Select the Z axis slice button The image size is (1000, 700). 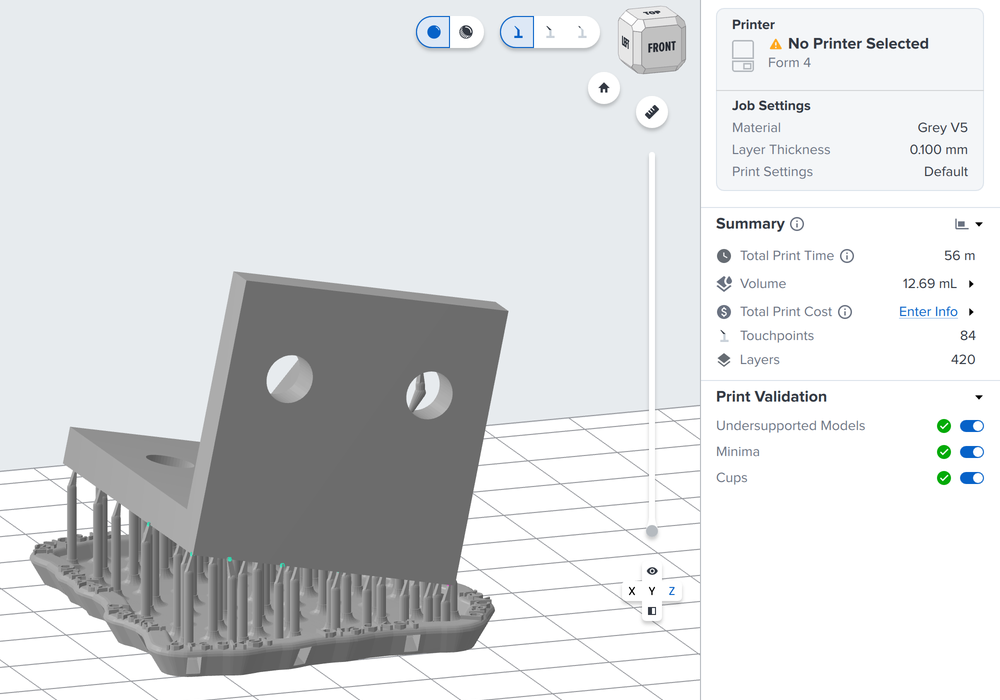point(672,591)
